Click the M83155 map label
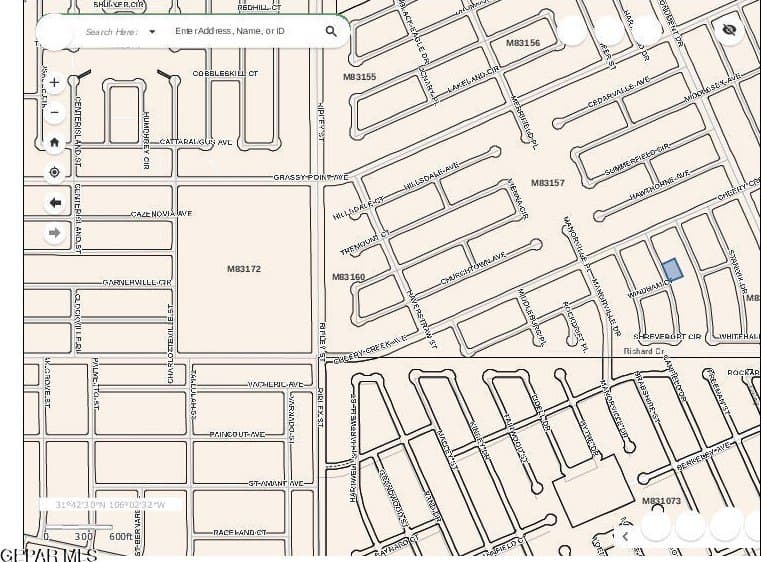Image resolution: width=761 pixels, height=562 pixels. click(360, 76)
